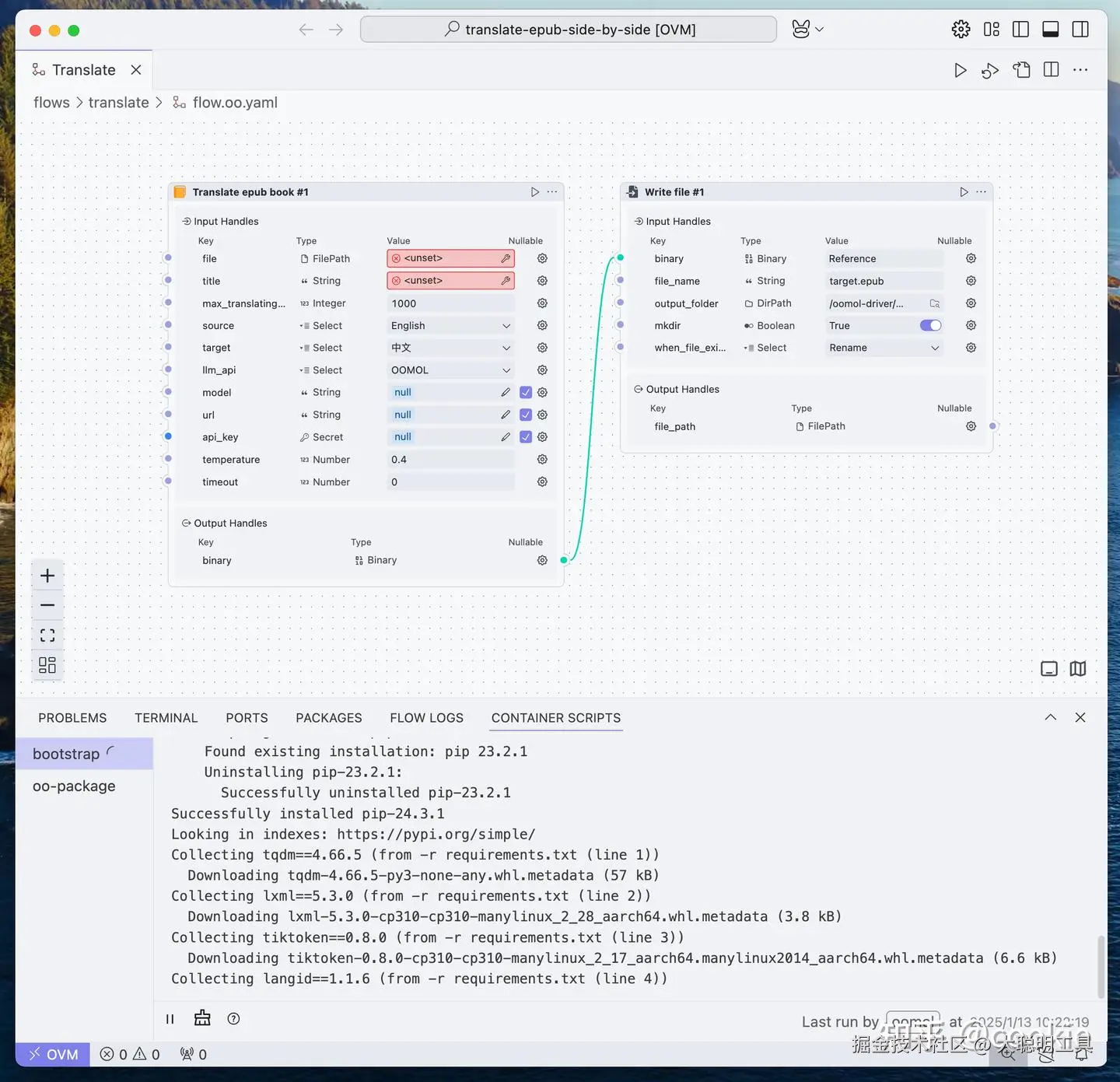
Task: Toggle the mkdir switch
Action: pyautogui.click(x=930, y=326)
